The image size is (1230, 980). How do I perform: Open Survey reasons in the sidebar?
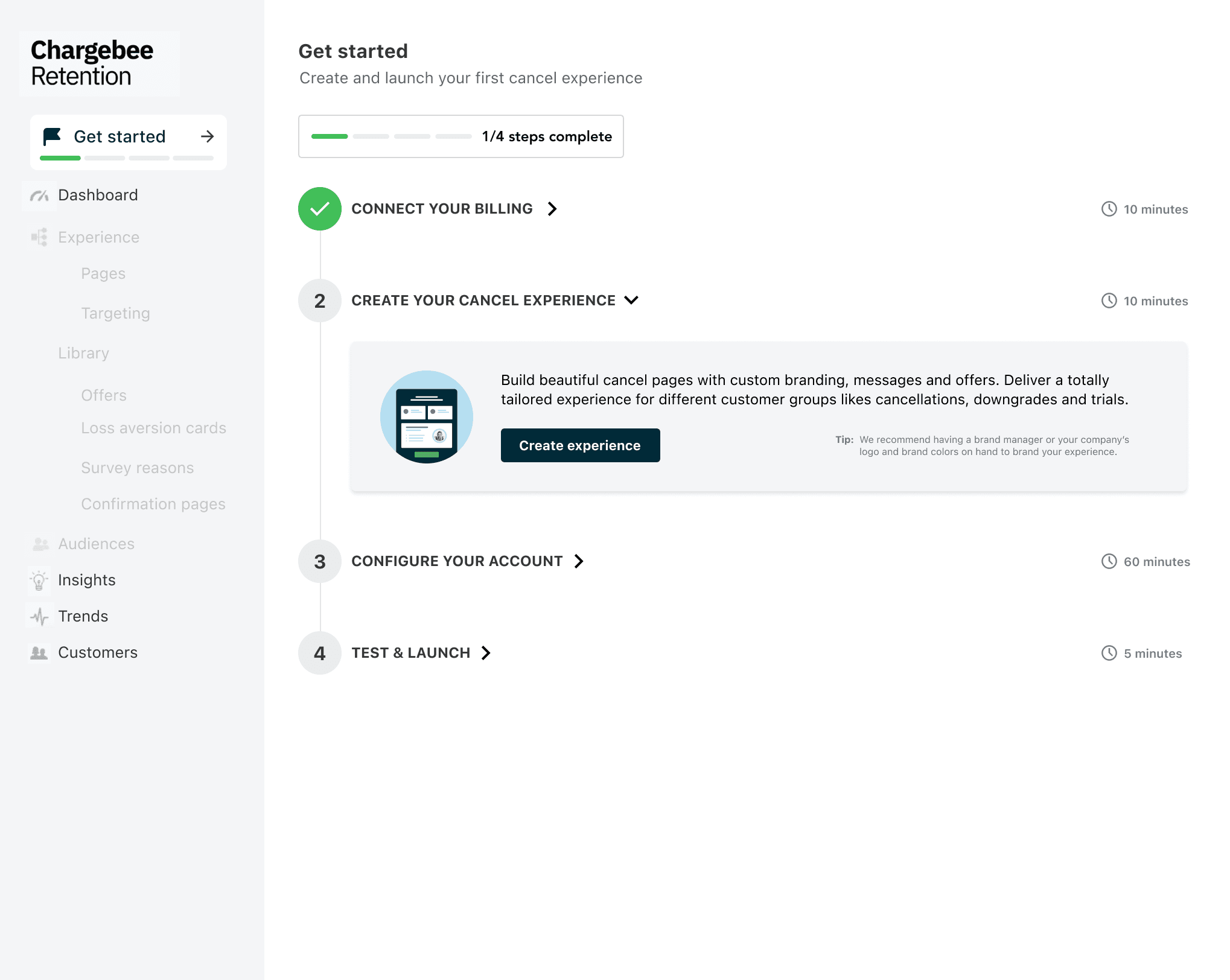[137, 468]
